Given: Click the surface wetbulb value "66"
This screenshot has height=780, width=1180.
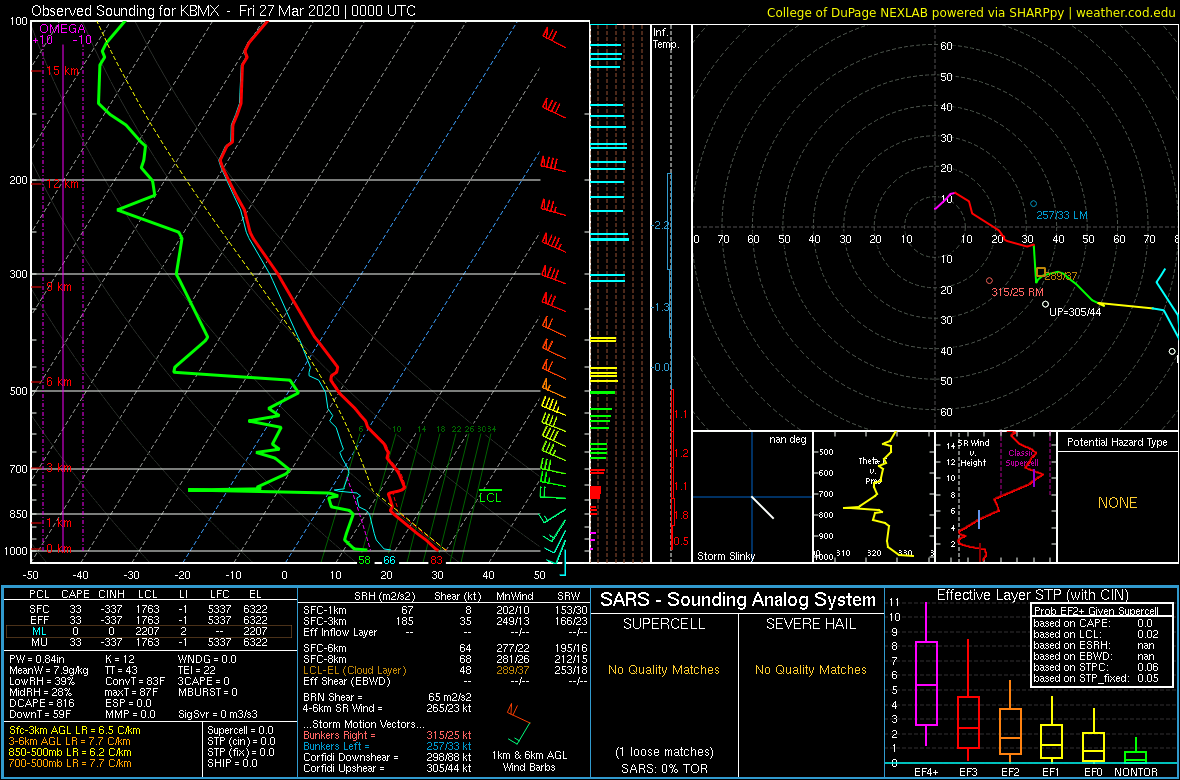Looking at the screenshot, I should click(x=389, y=560).
